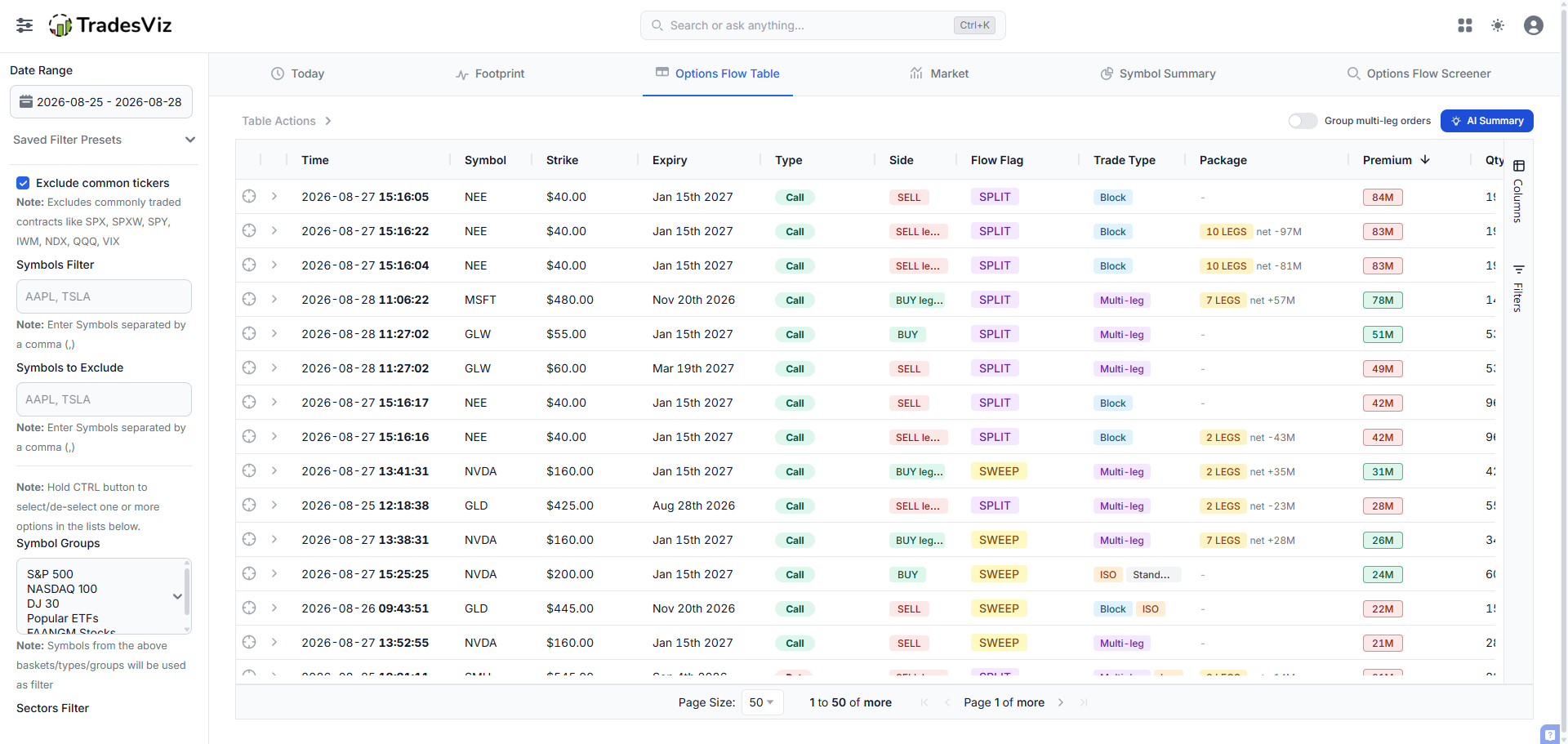This screenshot has width=1568, height=744.
Task: Click the 84M premium badge
Action: pos(1383,197)
